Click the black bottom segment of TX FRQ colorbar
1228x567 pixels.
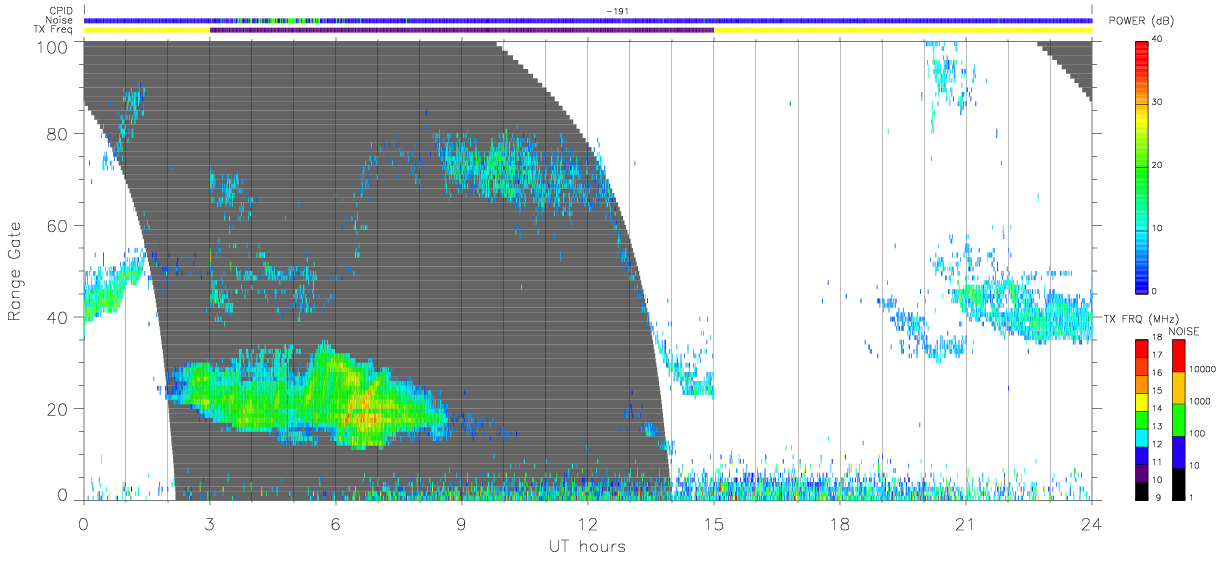(x=1142, y=489)
